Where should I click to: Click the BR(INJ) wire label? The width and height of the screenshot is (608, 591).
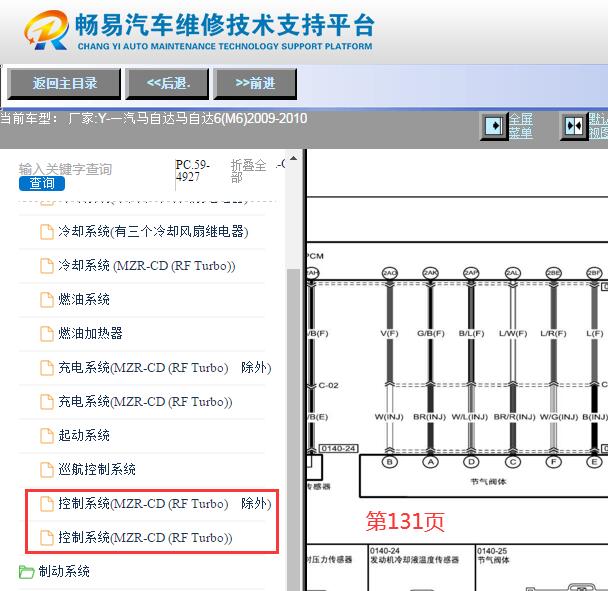point(430,417)
